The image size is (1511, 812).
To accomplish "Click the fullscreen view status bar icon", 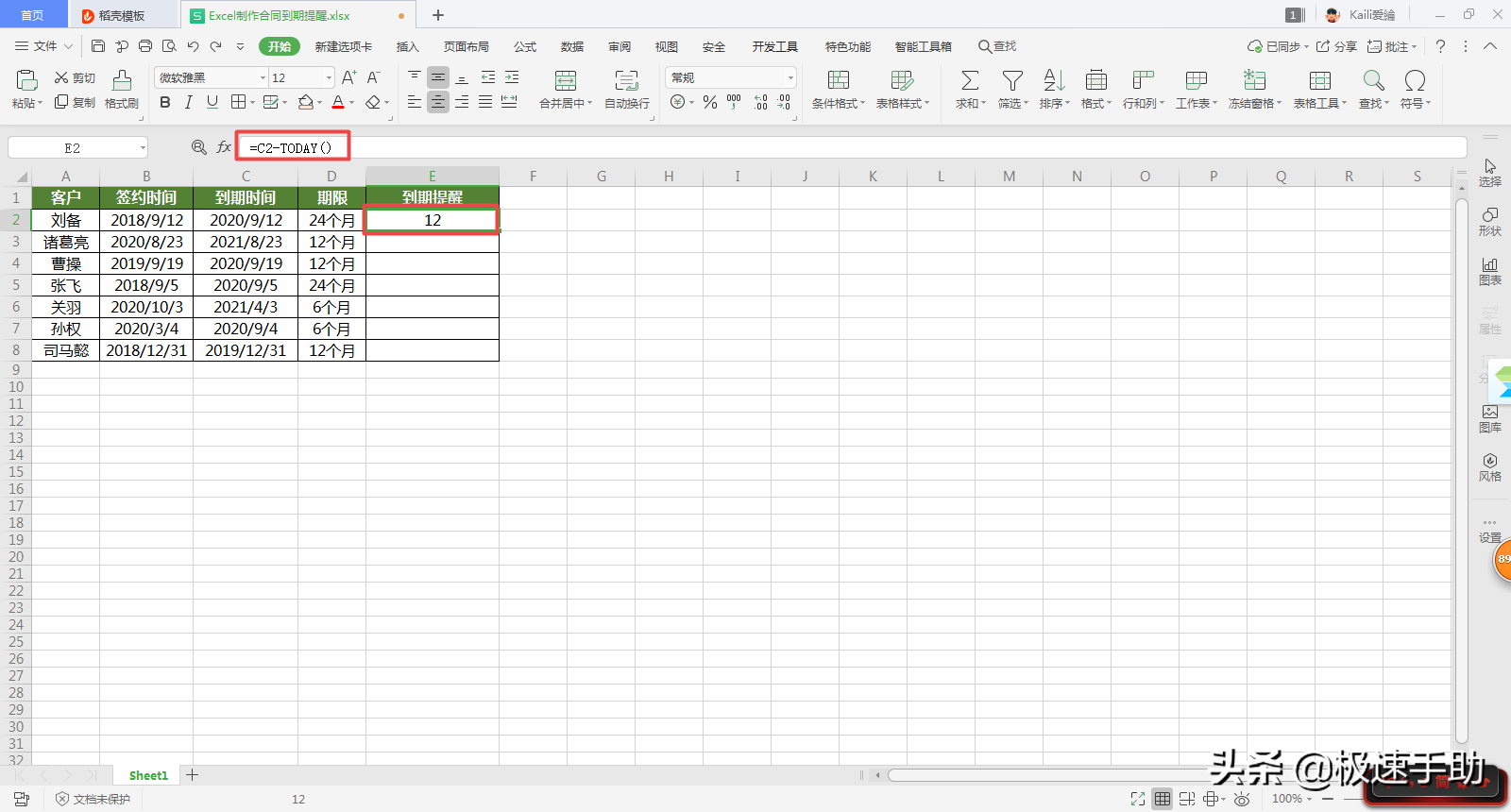I will tap(1138, 799).
